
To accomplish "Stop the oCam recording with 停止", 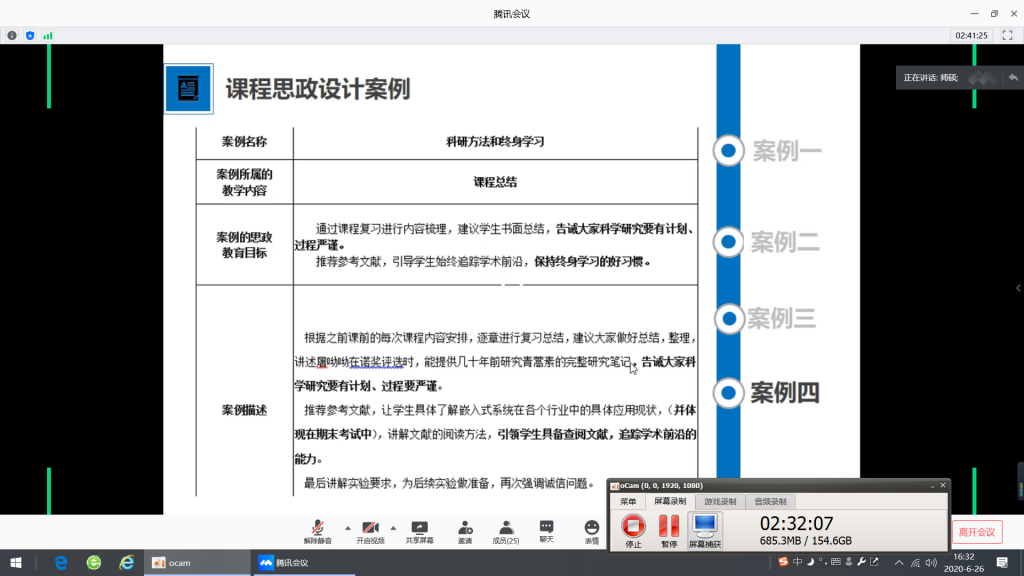I will tap(633, 528).
